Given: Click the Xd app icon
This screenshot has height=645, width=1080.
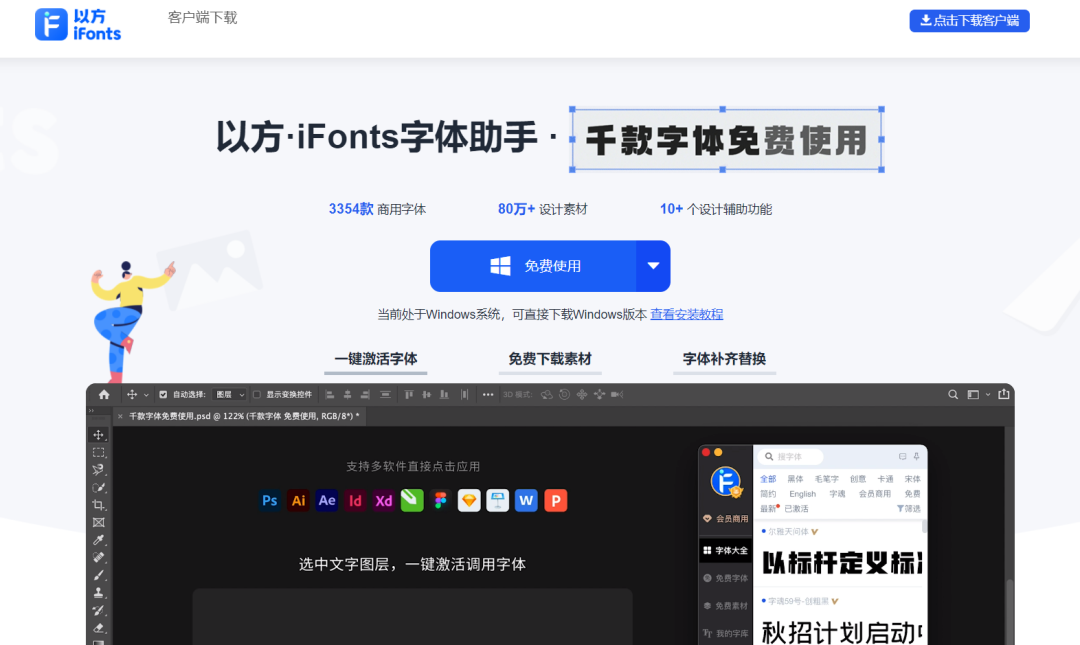Looking at the screenshot, I should click(384, 500).
